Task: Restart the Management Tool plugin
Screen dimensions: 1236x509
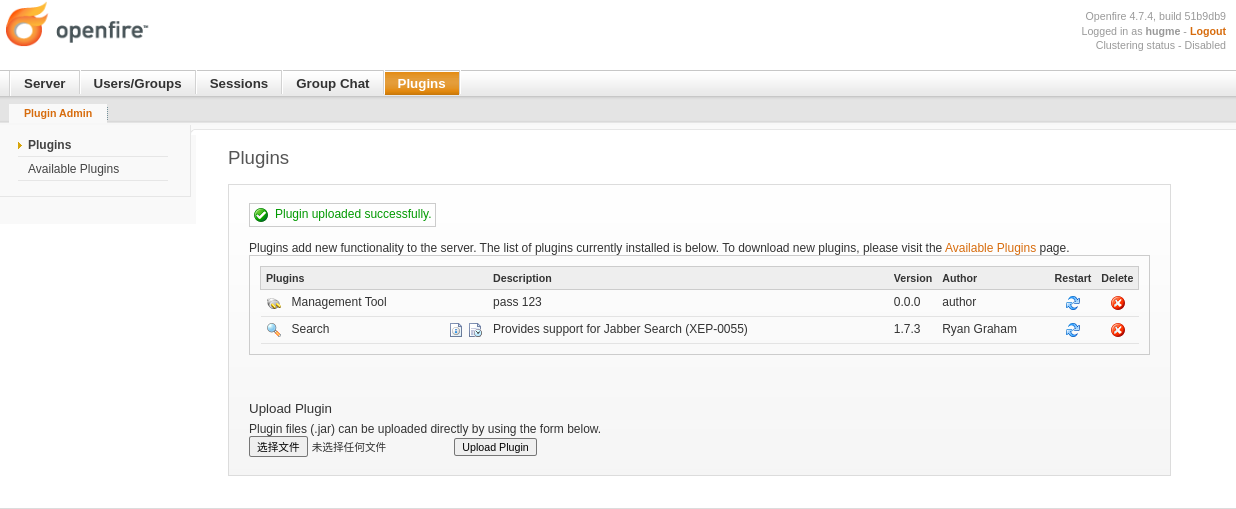Action: (x=1072, y=303)
